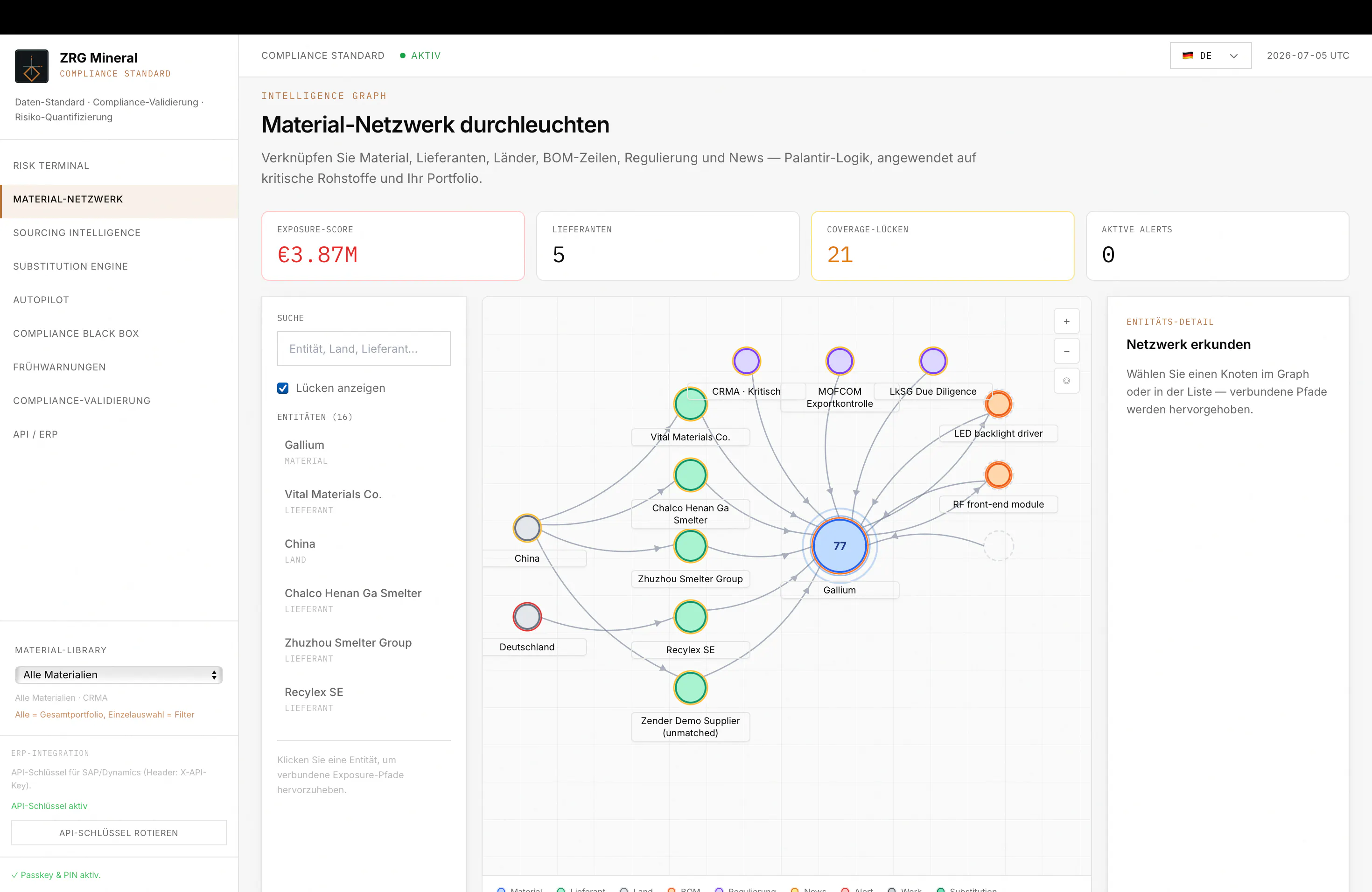Reset graph view with the target icon
The width and height of the screenshot is (1372, 892).
coord(1066,381)
